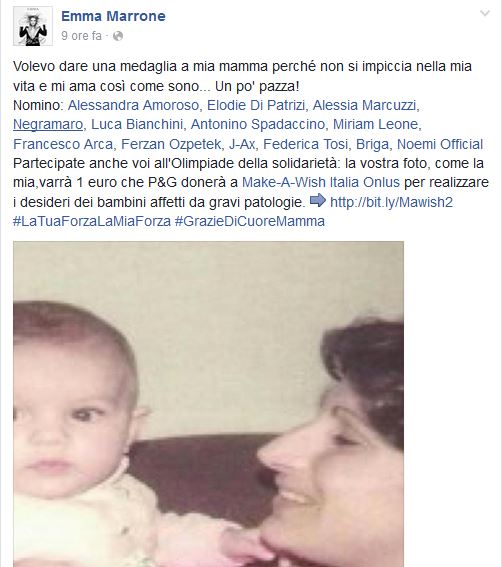Open the Miriam Leone tagged link
This screenshot has height=567, width=502.
click(x=376, y=124)
